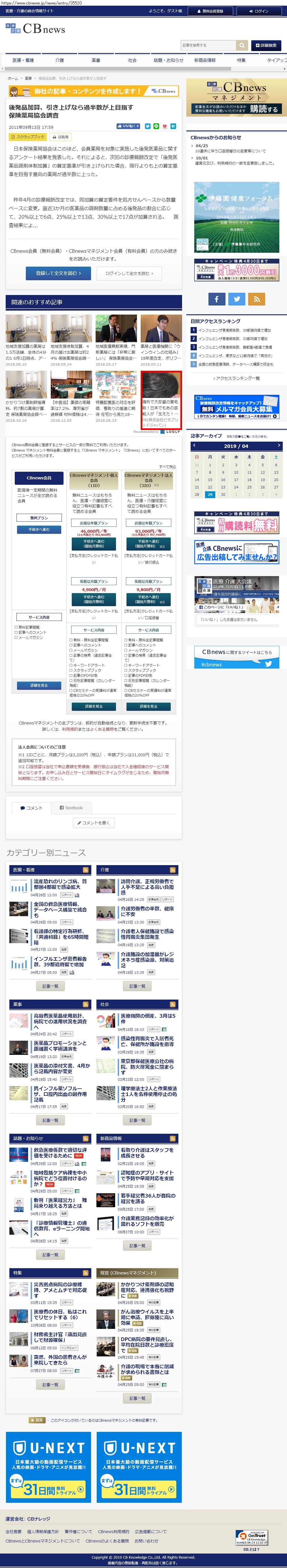Select date 15 in the archive calendar

pyautogui.click(x=210, y=480)
